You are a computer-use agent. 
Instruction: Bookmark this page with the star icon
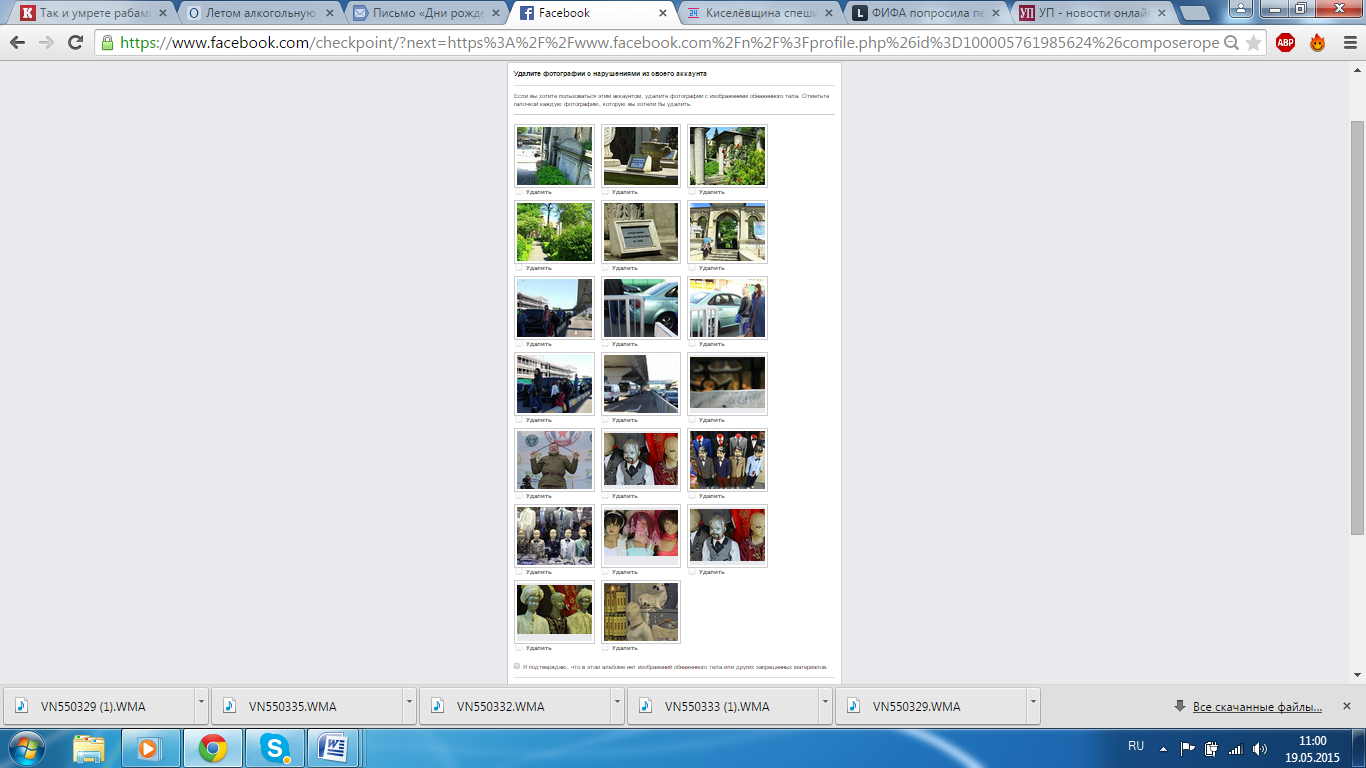(1253, 43)
